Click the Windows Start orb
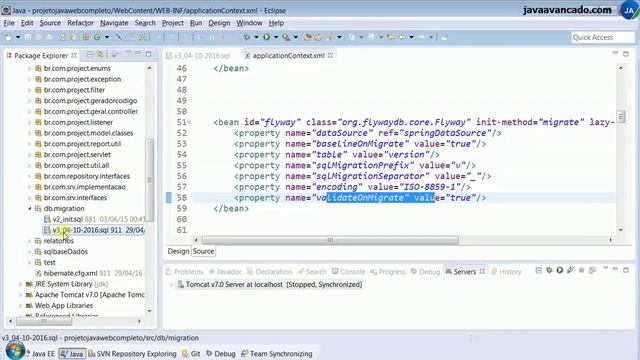 point(15,351)
